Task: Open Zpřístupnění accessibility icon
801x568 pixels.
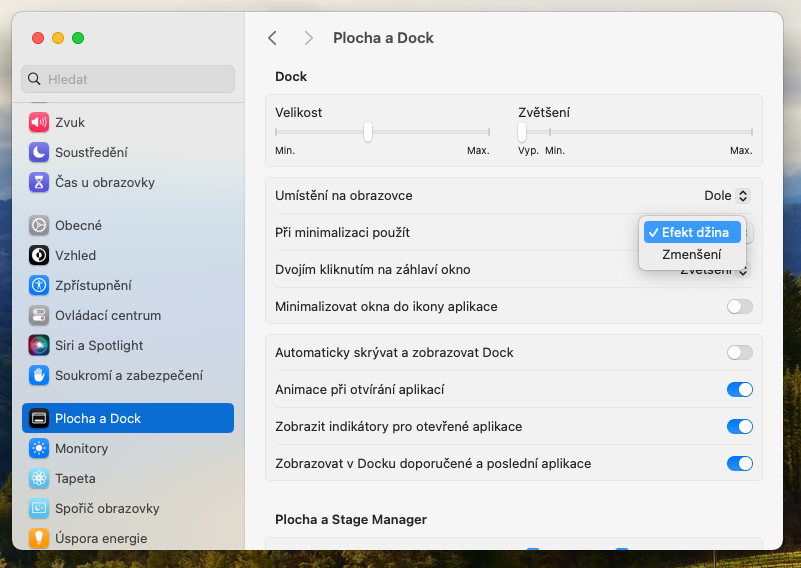Action: 39,285
